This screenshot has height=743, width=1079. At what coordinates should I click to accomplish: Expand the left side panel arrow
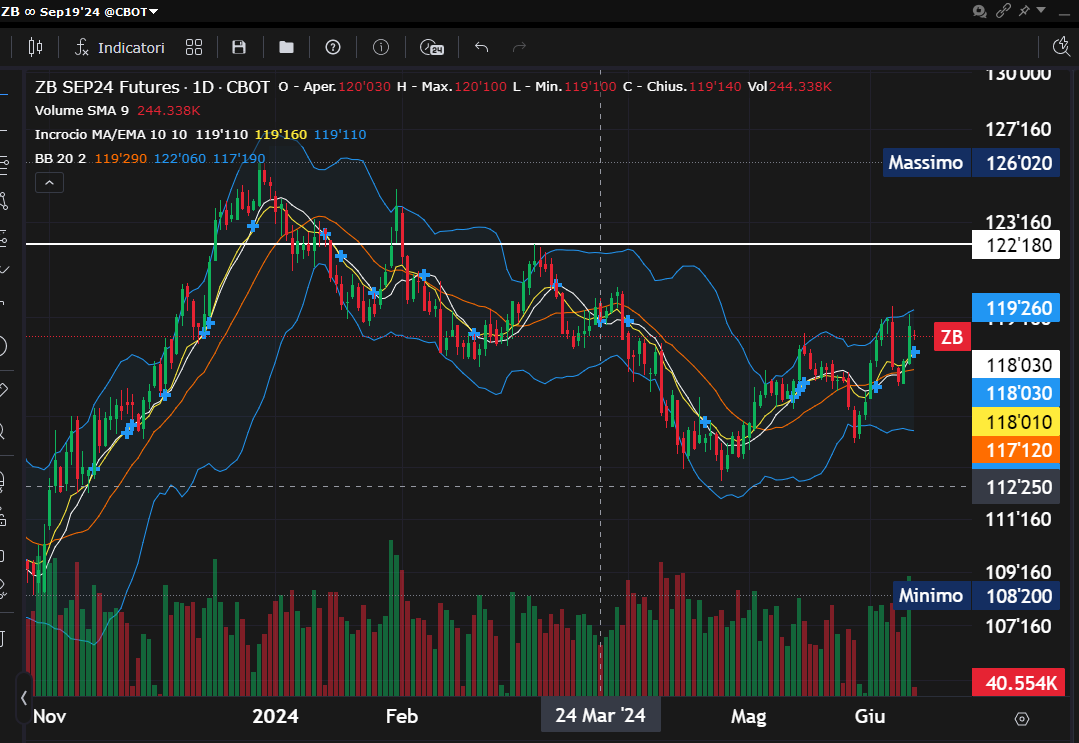point(24,698)
